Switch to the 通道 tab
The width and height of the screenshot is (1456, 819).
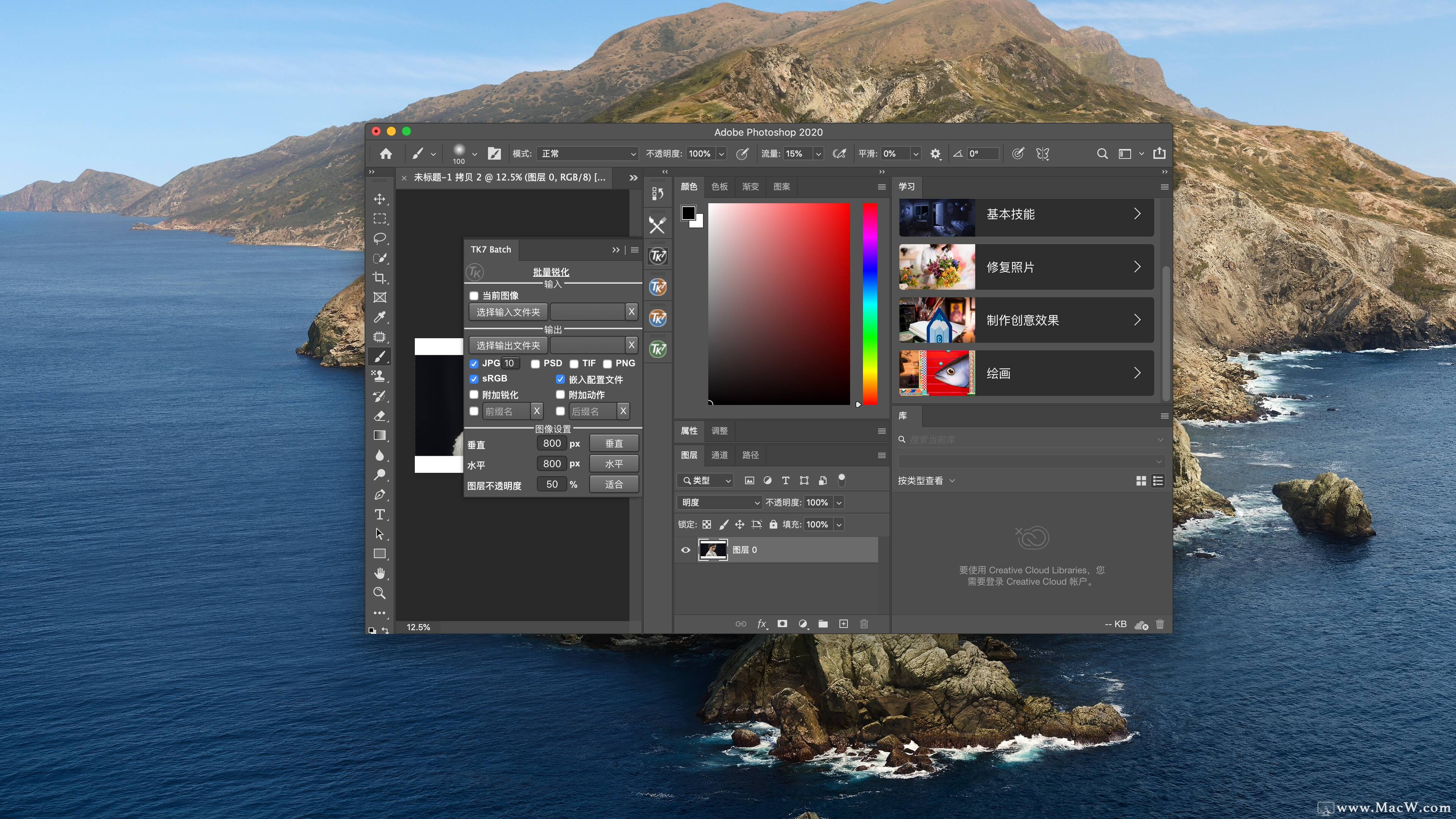click(719, 455)
